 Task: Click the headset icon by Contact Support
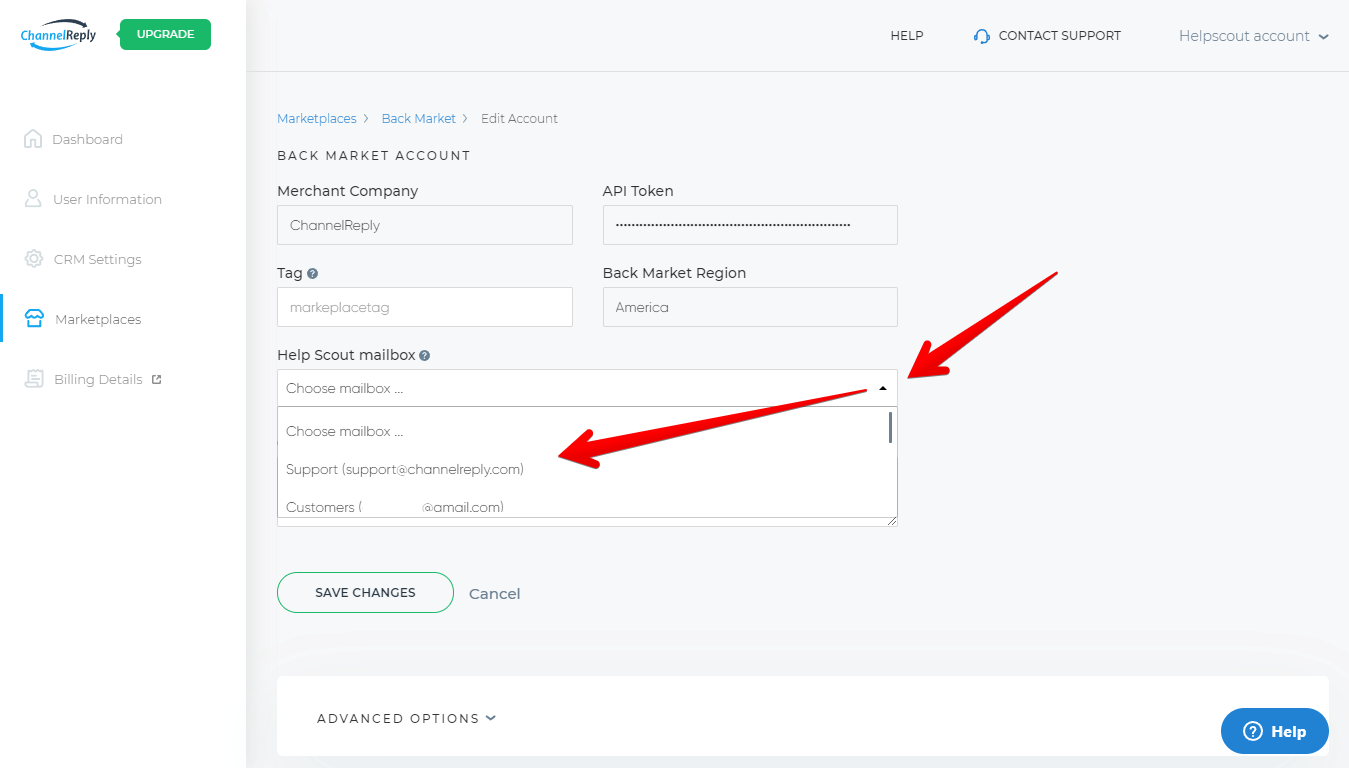pos(982,36)
